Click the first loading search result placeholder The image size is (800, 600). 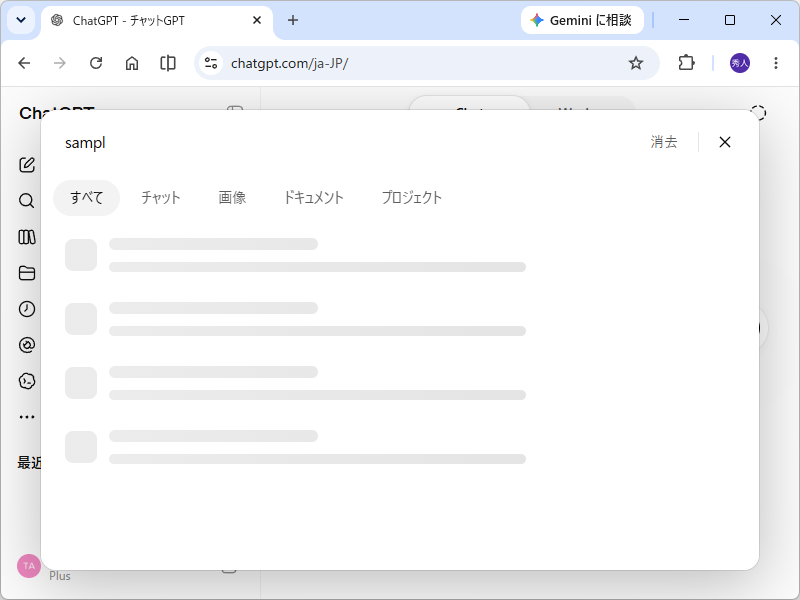(295, 255)
